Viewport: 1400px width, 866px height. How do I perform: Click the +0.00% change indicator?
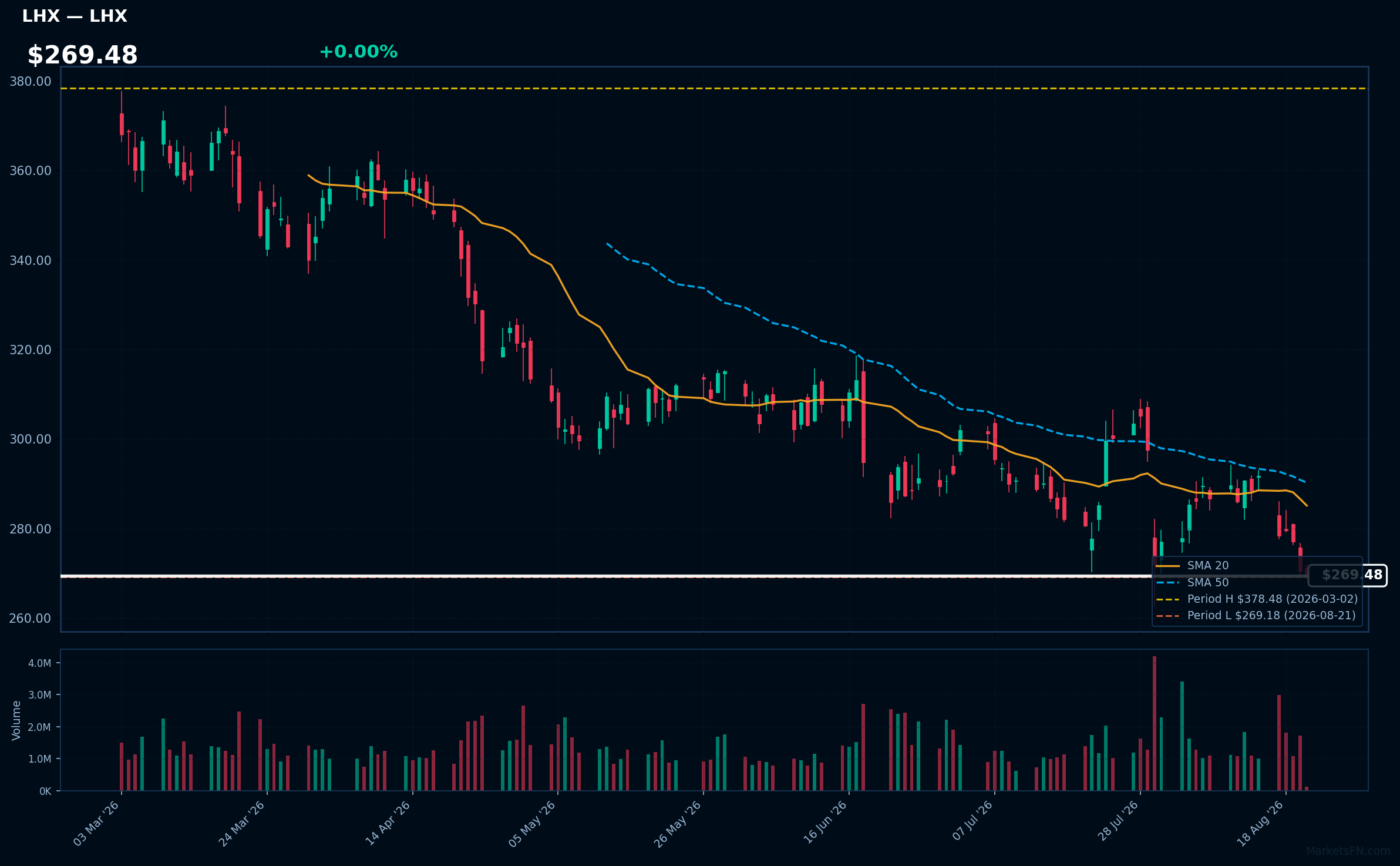click(358, 52)
